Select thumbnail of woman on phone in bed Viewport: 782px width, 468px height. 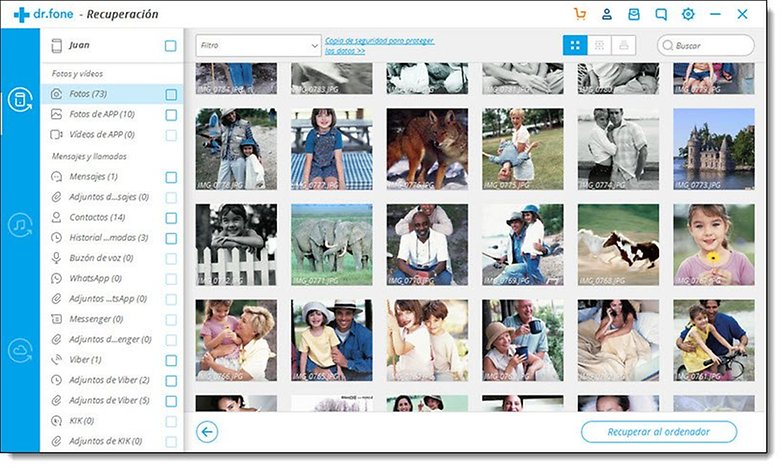(618, 340)
